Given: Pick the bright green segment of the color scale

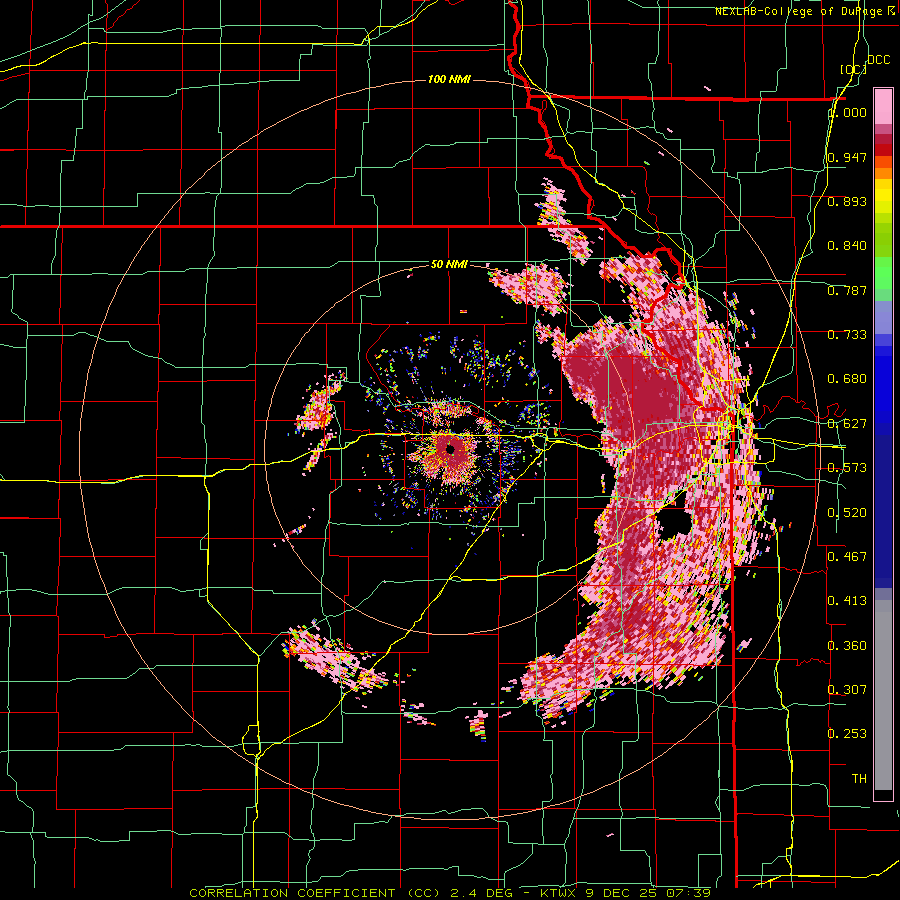Looking at the screenshot, I should [x=883, y=273].
